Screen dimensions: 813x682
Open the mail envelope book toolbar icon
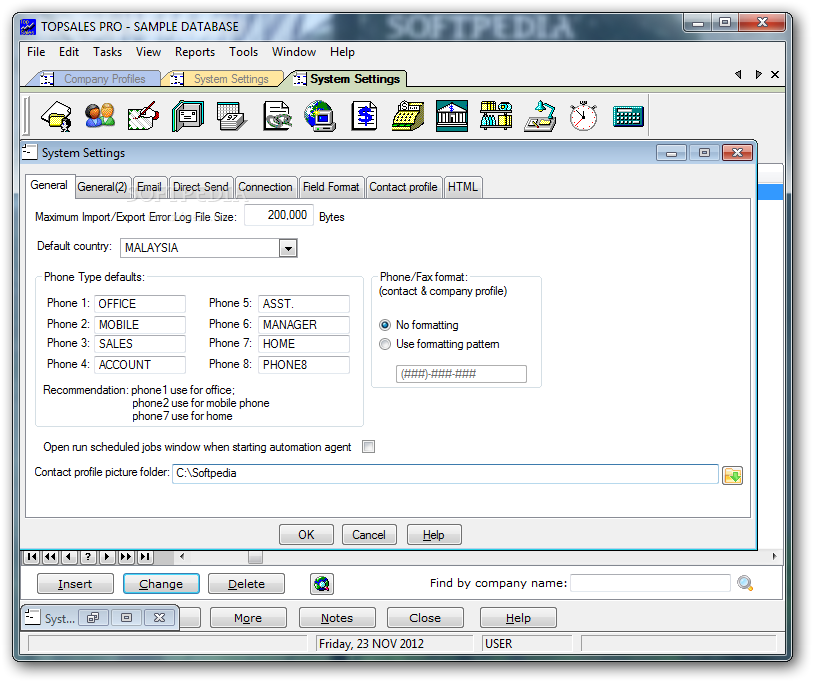pos(188,116)
